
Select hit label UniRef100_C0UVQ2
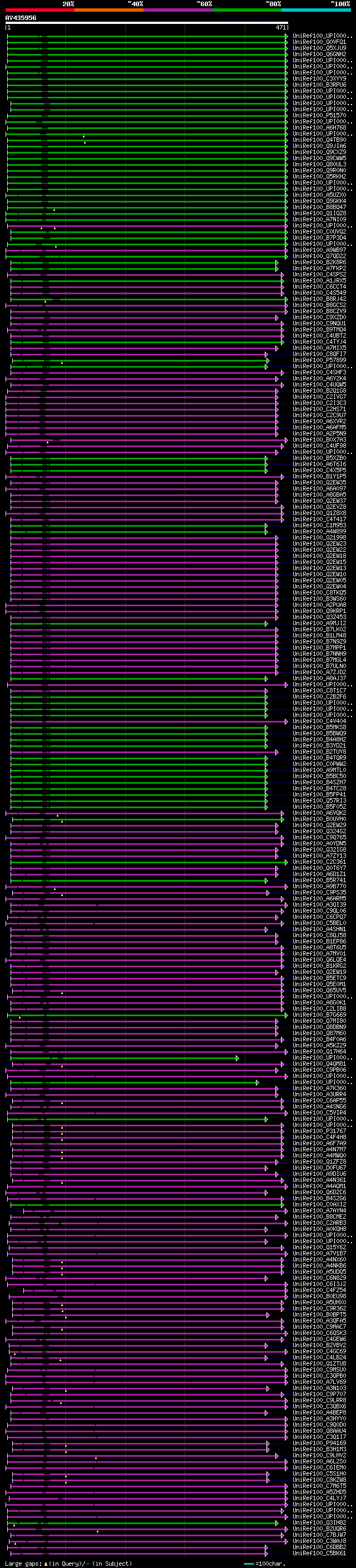[x=319, y=231]
